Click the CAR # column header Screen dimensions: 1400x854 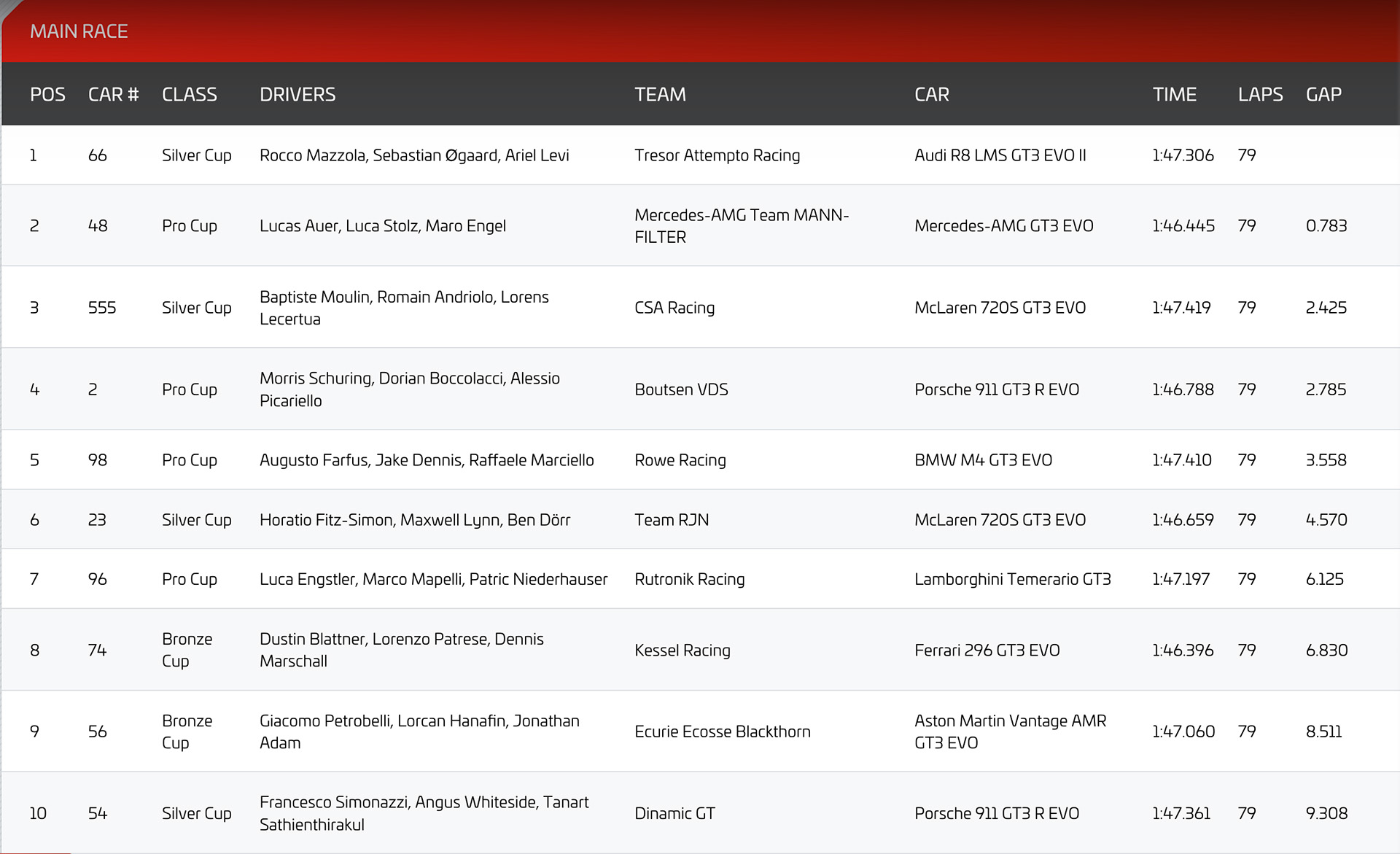(x=113, y=95)
